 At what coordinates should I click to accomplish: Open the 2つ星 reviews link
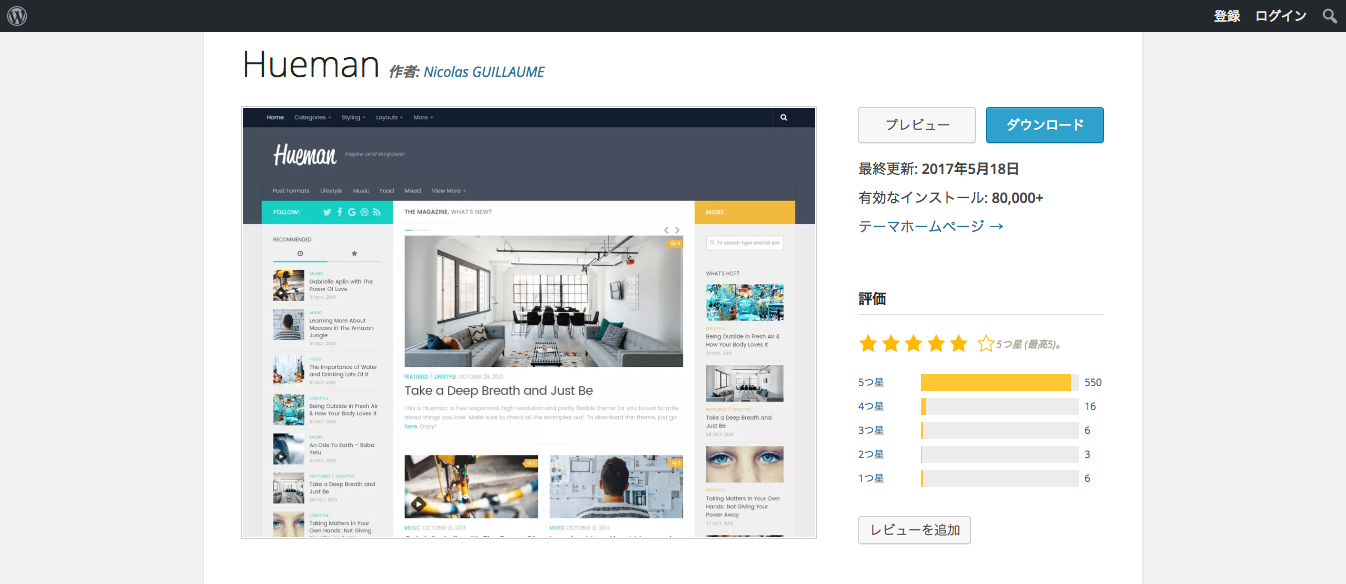[x=871, y=454]
